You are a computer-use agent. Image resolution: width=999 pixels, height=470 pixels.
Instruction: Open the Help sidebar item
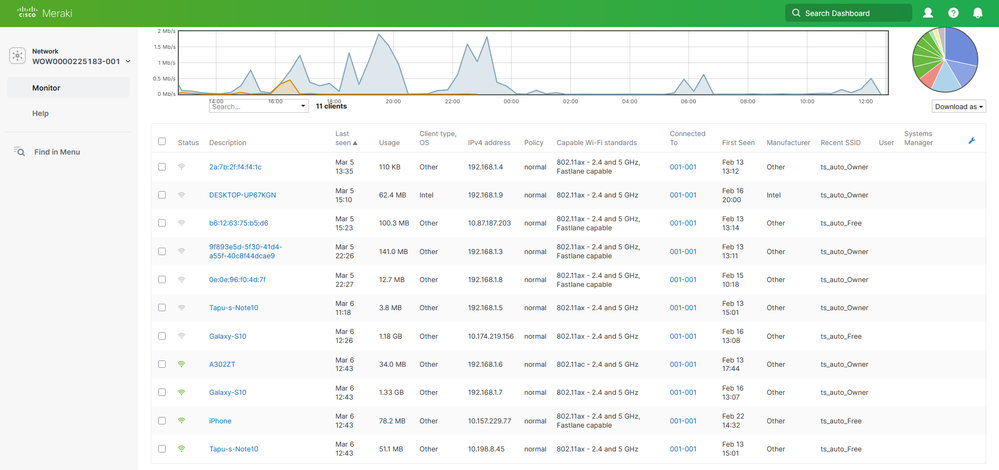40,114
